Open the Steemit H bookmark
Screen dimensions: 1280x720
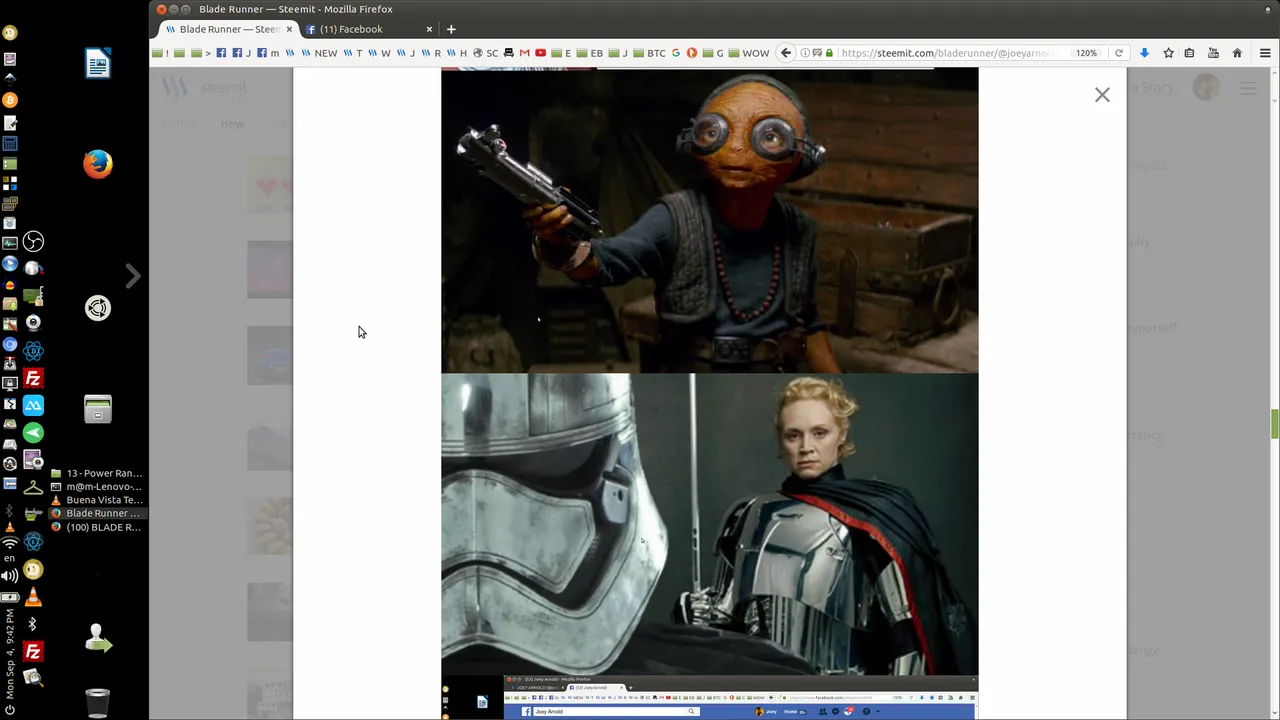(457, 53)
